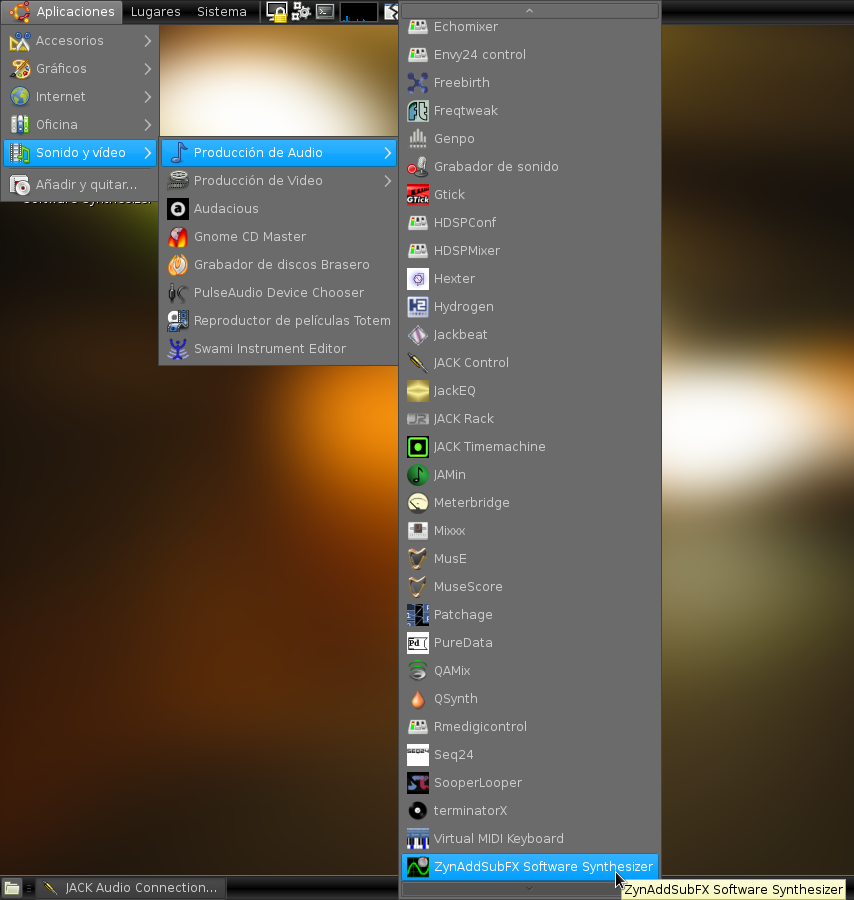The height and width of the screenshot is (900, 854).
Task: Launch Reproductor de películas Totem
Action: coord(279,321)
